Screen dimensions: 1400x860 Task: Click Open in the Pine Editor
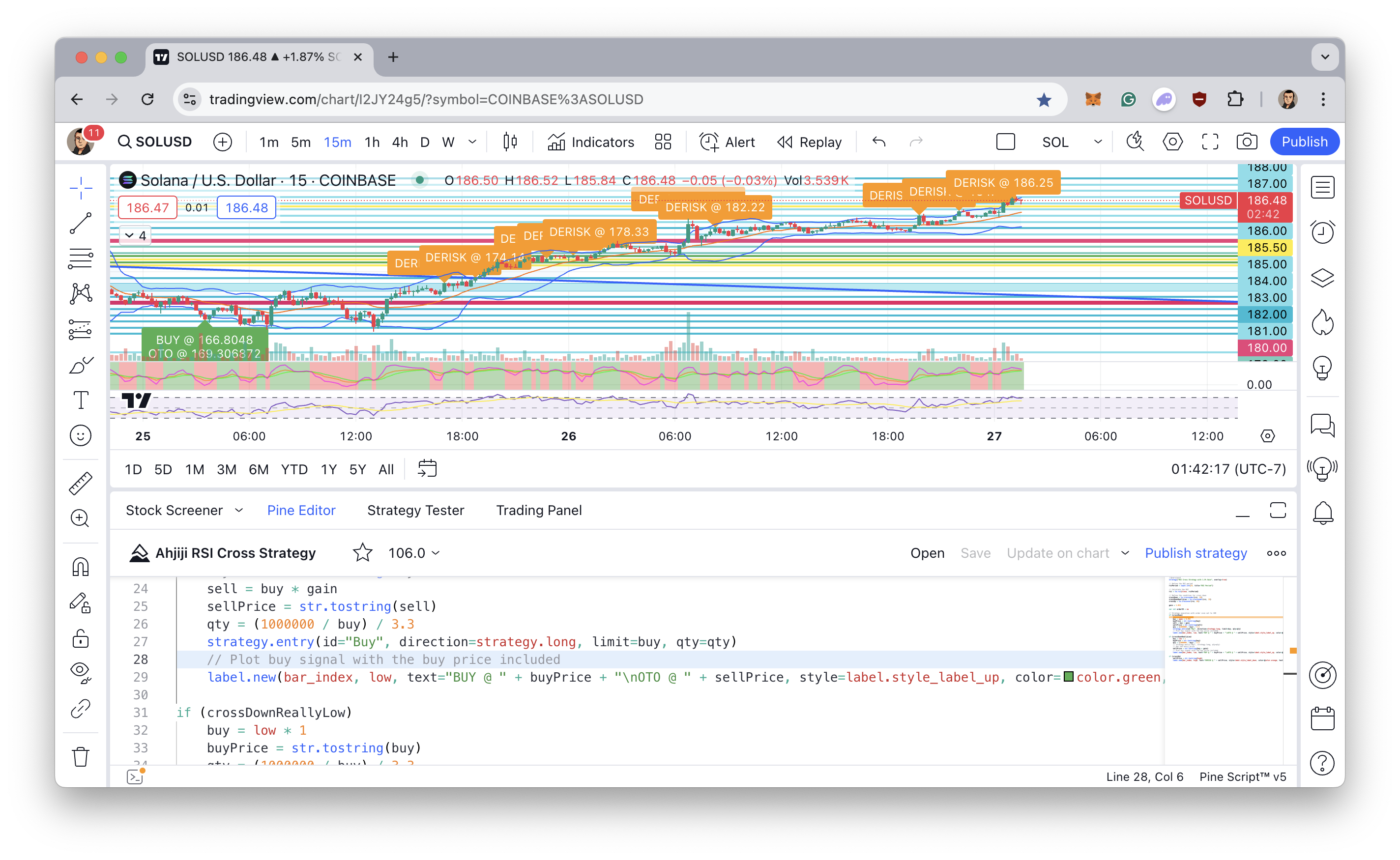pos(927,553)
